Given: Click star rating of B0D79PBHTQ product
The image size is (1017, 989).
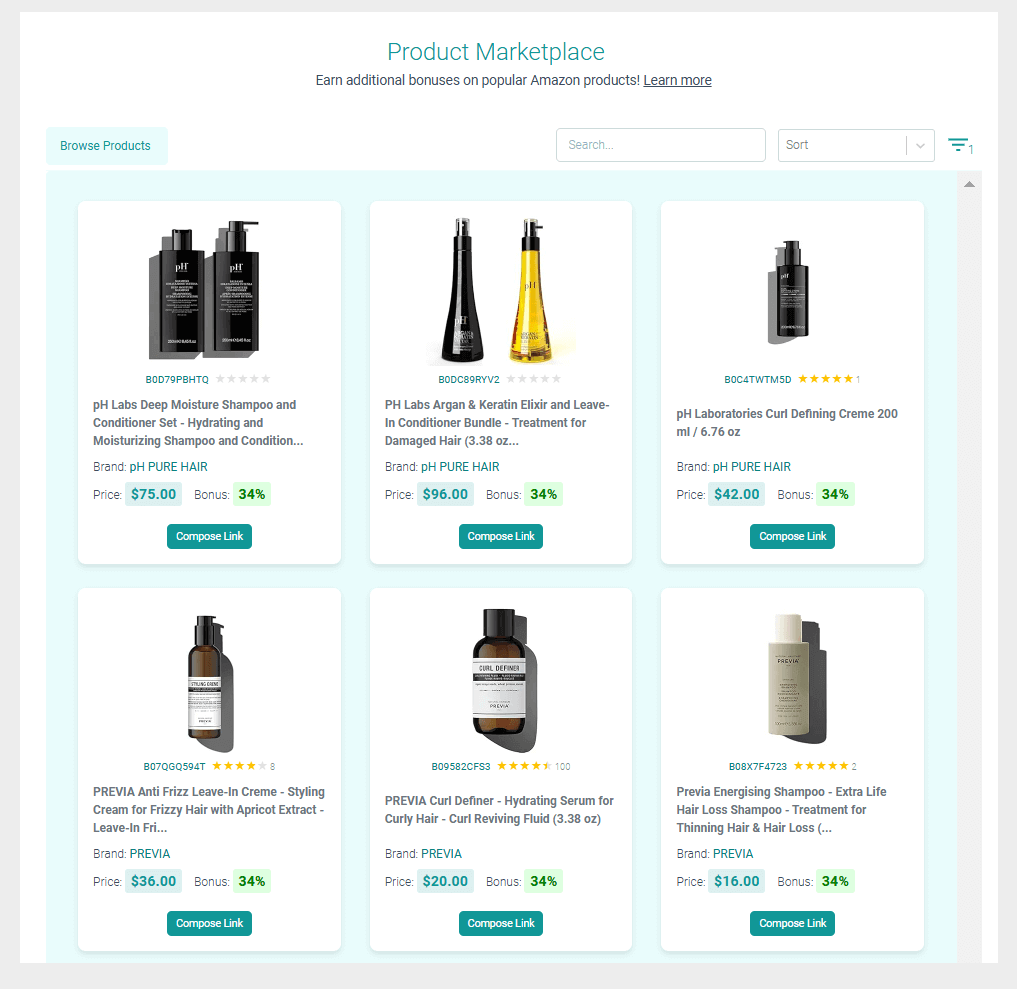Looking at the screenshot, I should [x=243, y=379].
